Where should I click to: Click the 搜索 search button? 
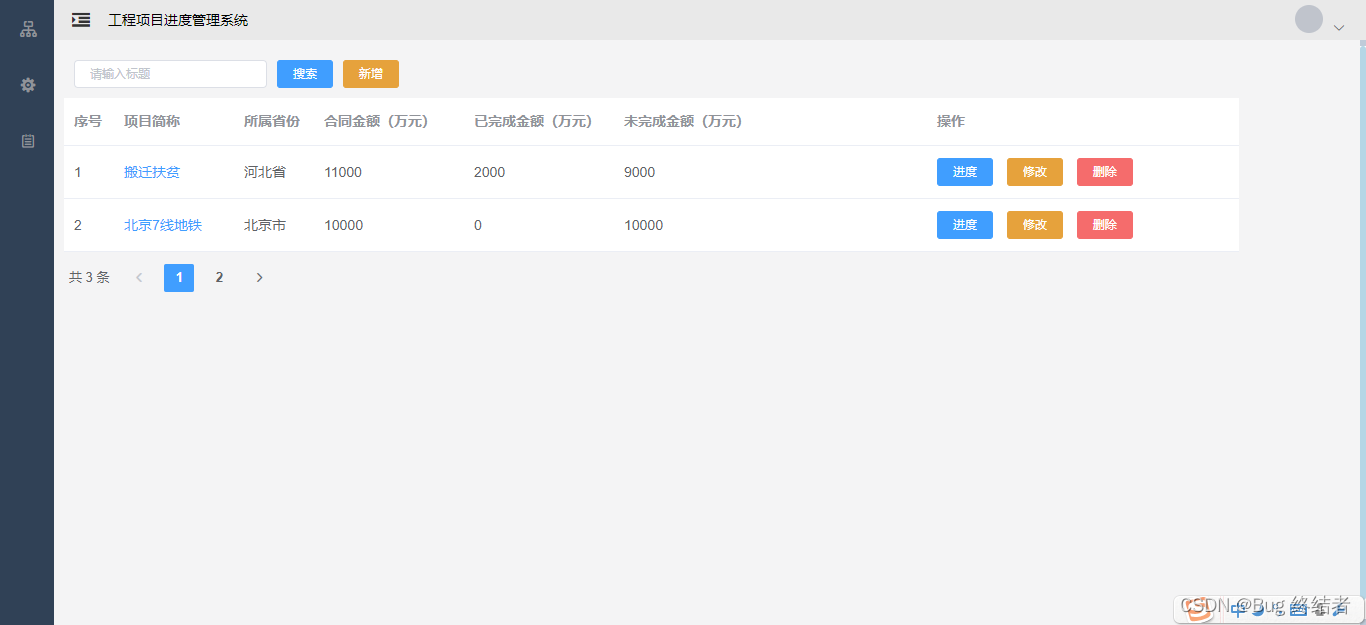tap(305, 74)
